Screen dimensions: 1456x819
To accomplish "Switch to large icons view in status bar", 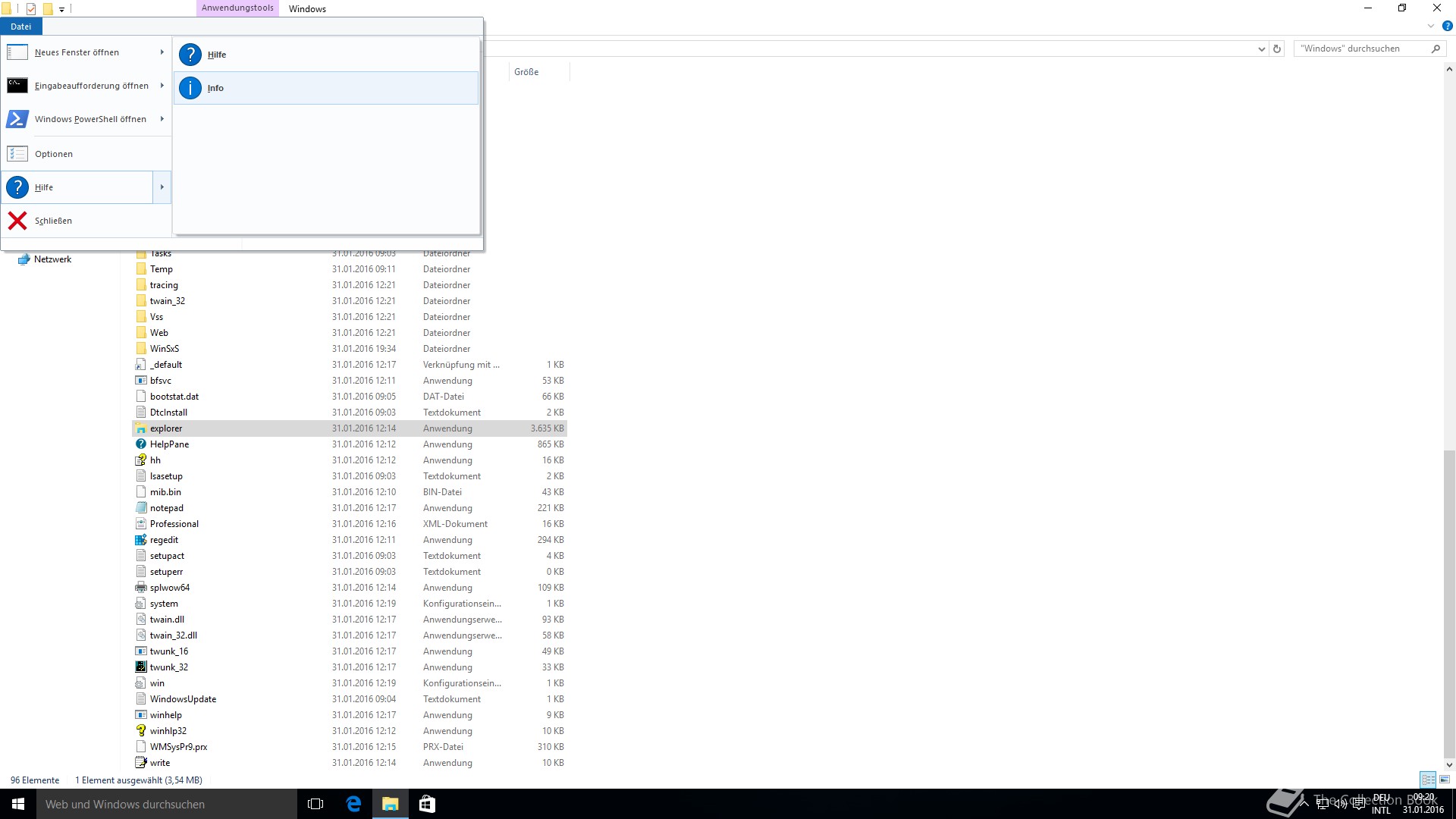I will point(1445,780).
